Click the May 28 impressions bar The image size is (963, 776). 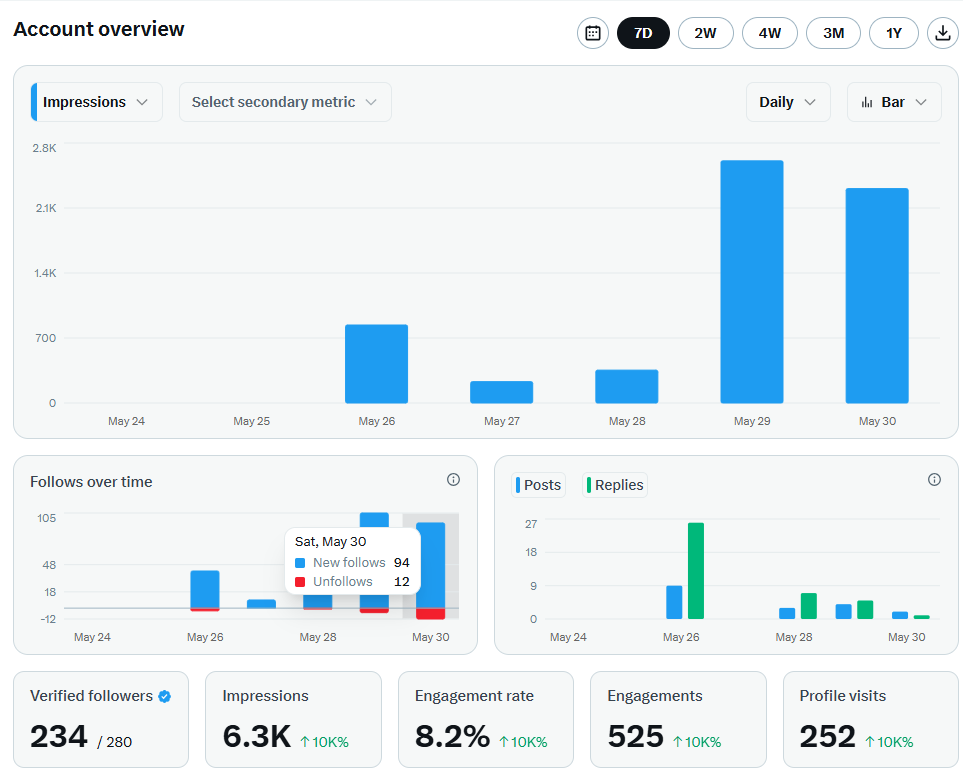626,387
